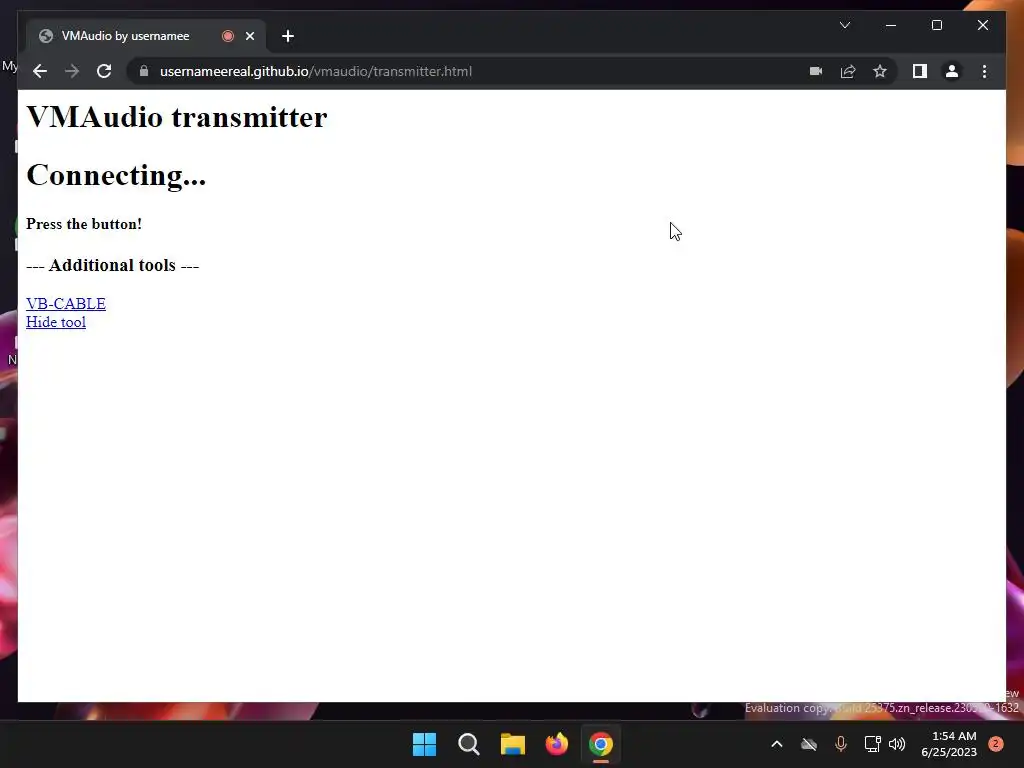Click the 'Press the button!' text
The width and height of the screenshot is (1024, 768).
[84, 224]
